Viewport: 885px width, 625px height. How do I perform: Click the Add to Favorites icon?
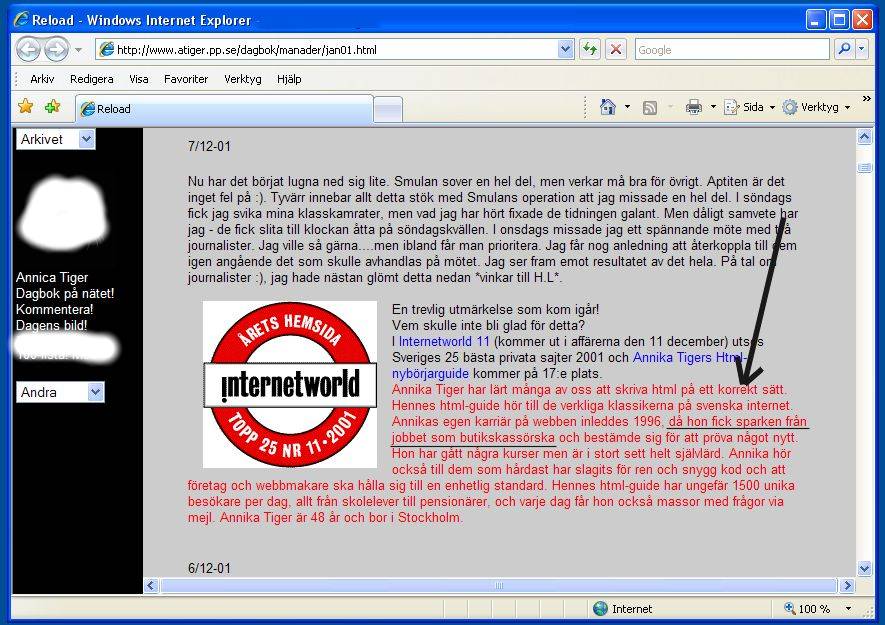pos(52,106)
